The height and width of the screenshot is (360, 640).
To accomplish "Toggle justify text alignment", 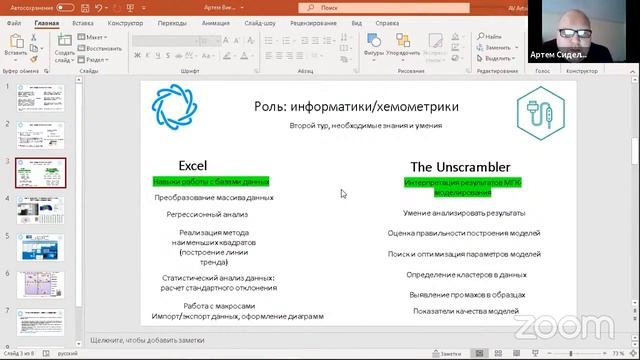I will click(x=300, y=56).
